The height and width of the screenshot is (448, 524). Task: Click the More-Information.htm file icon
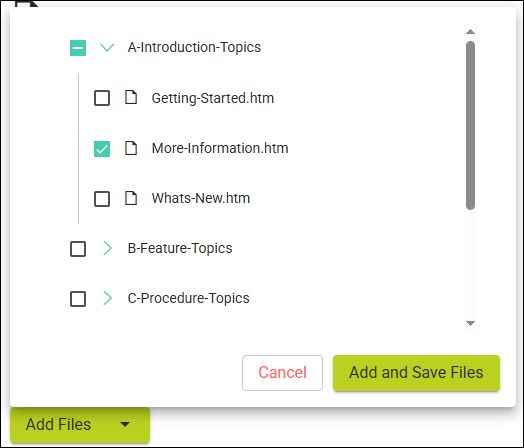point(131,148)
